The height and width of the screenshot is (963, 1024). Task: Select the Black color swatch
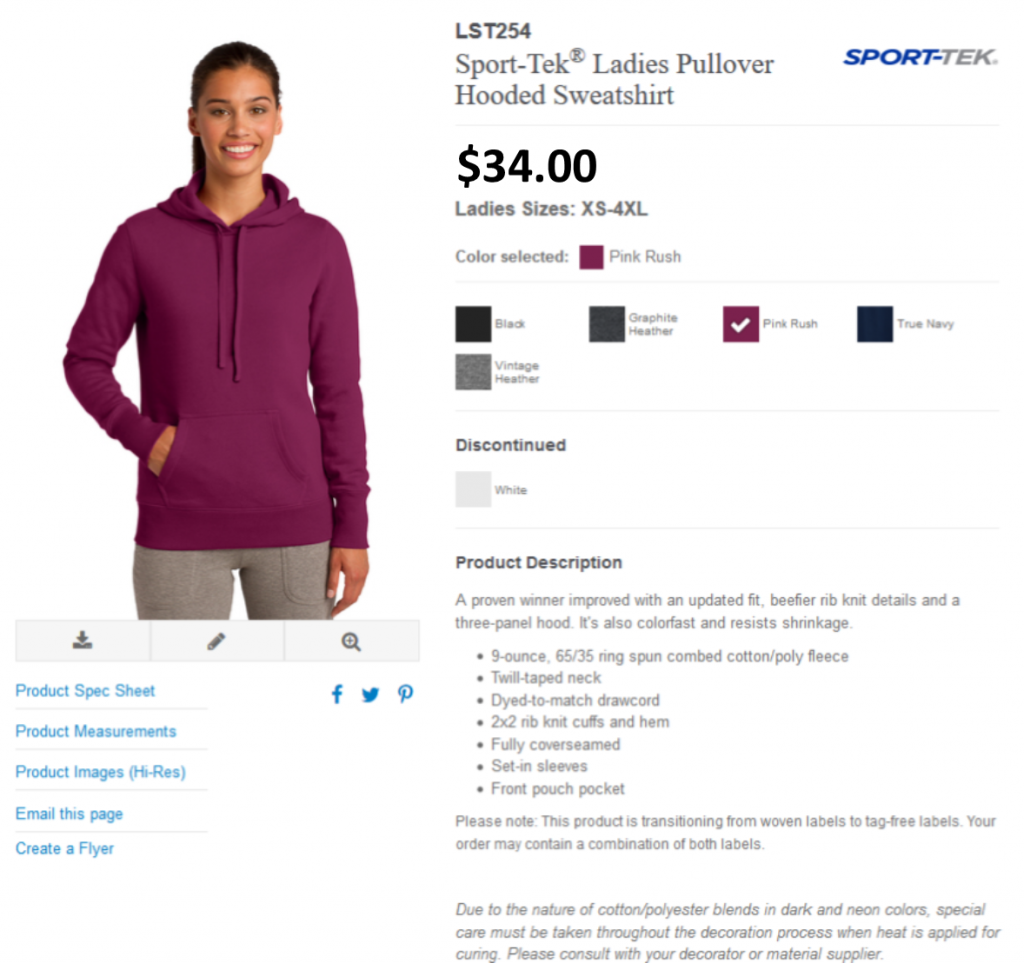473,324
